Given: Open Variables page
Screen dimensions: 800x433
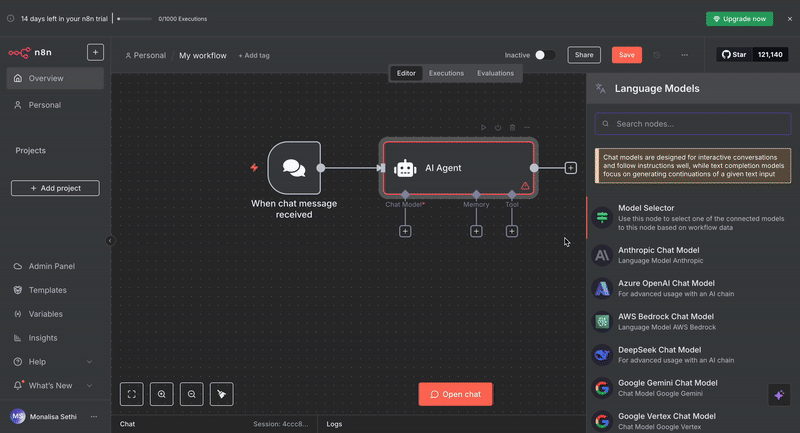Looking at the screenshot, I should click(55, 314).
